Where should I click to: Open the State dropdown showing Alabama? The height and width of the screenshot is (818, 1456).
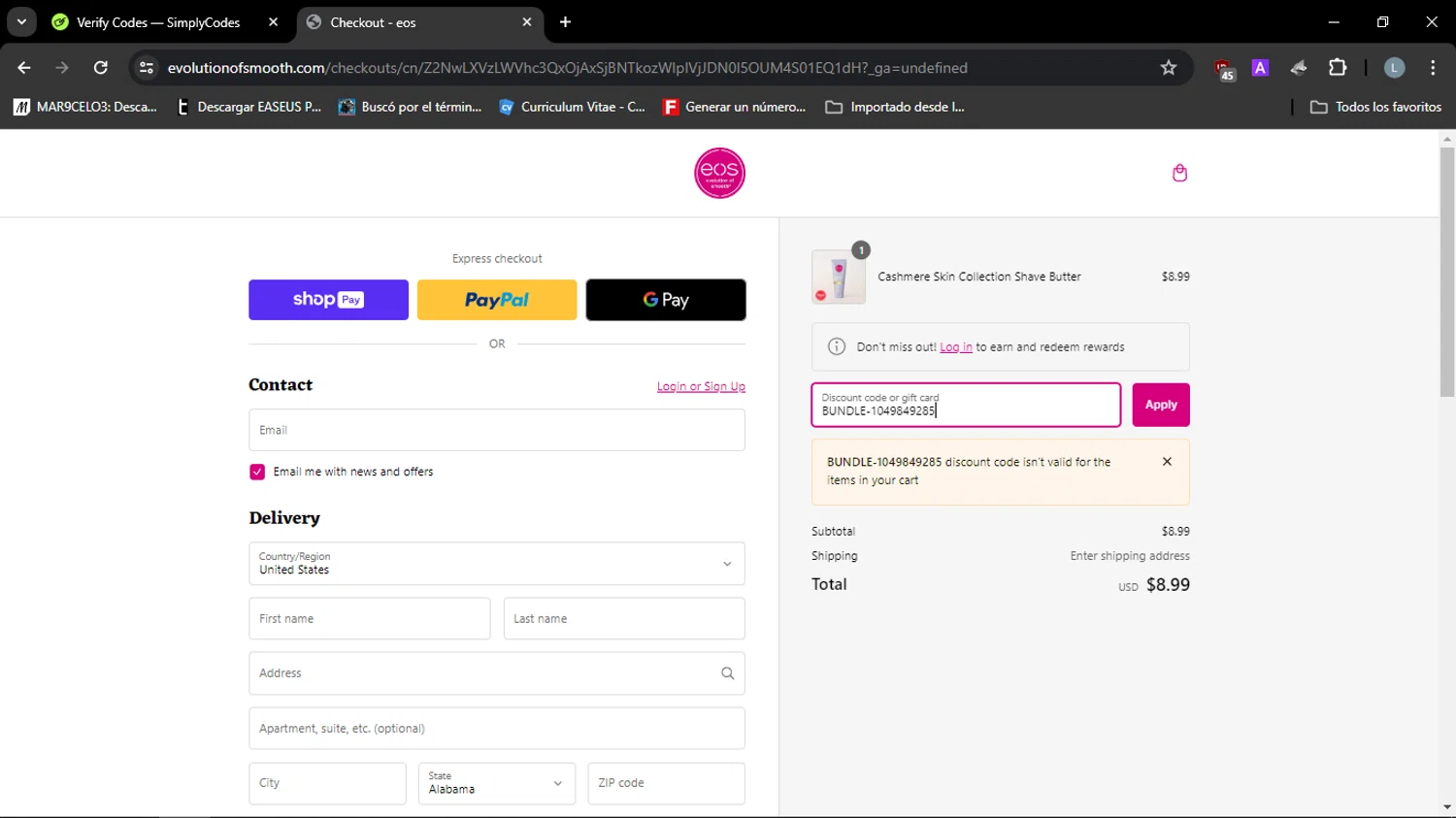[497, 783]
